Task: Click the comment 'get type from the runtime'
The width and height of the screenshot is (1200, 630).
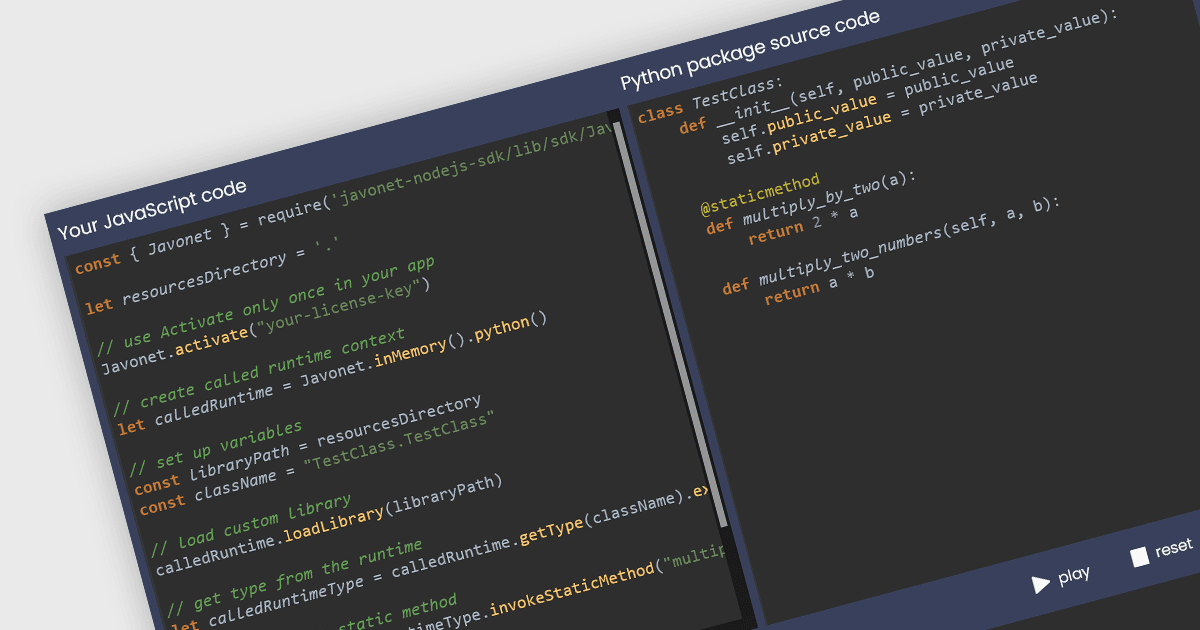Action: (294, 577)
